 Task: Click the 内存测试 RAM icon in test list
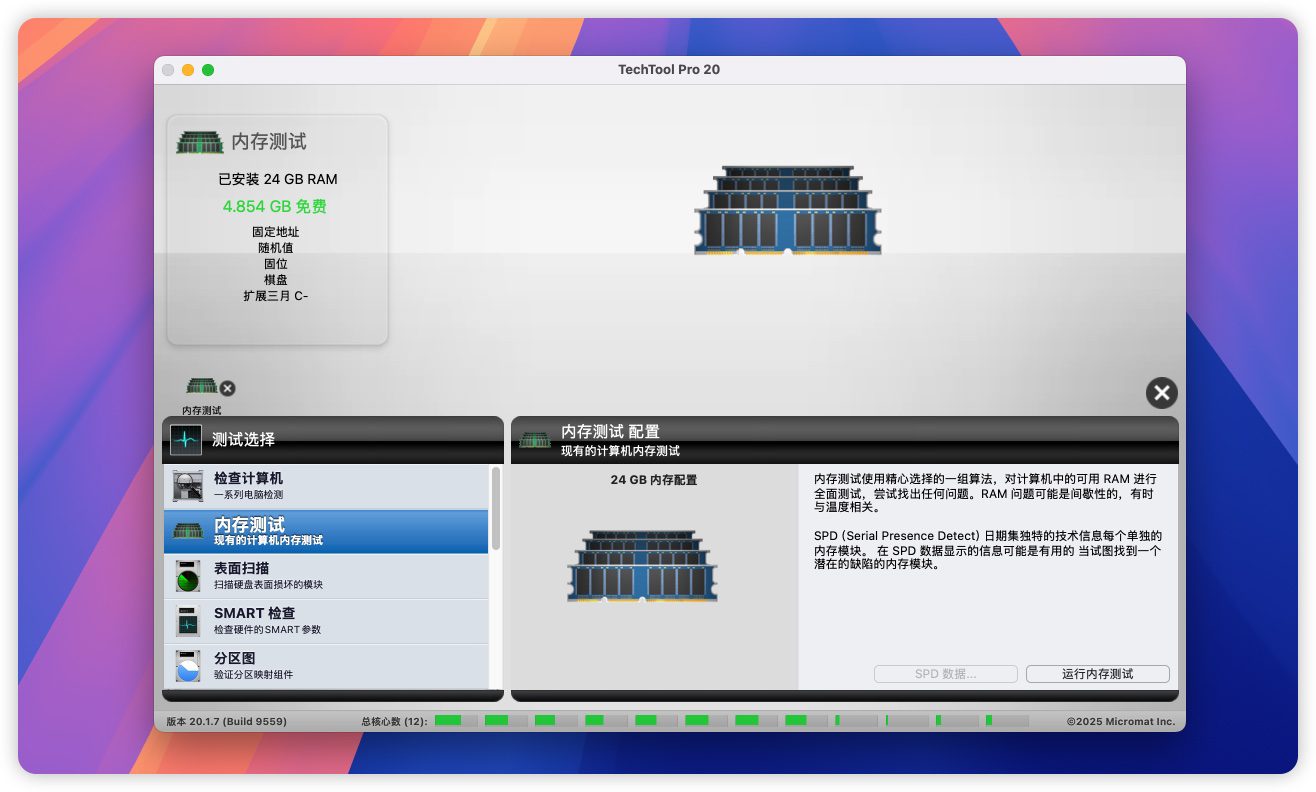point(188,531)
